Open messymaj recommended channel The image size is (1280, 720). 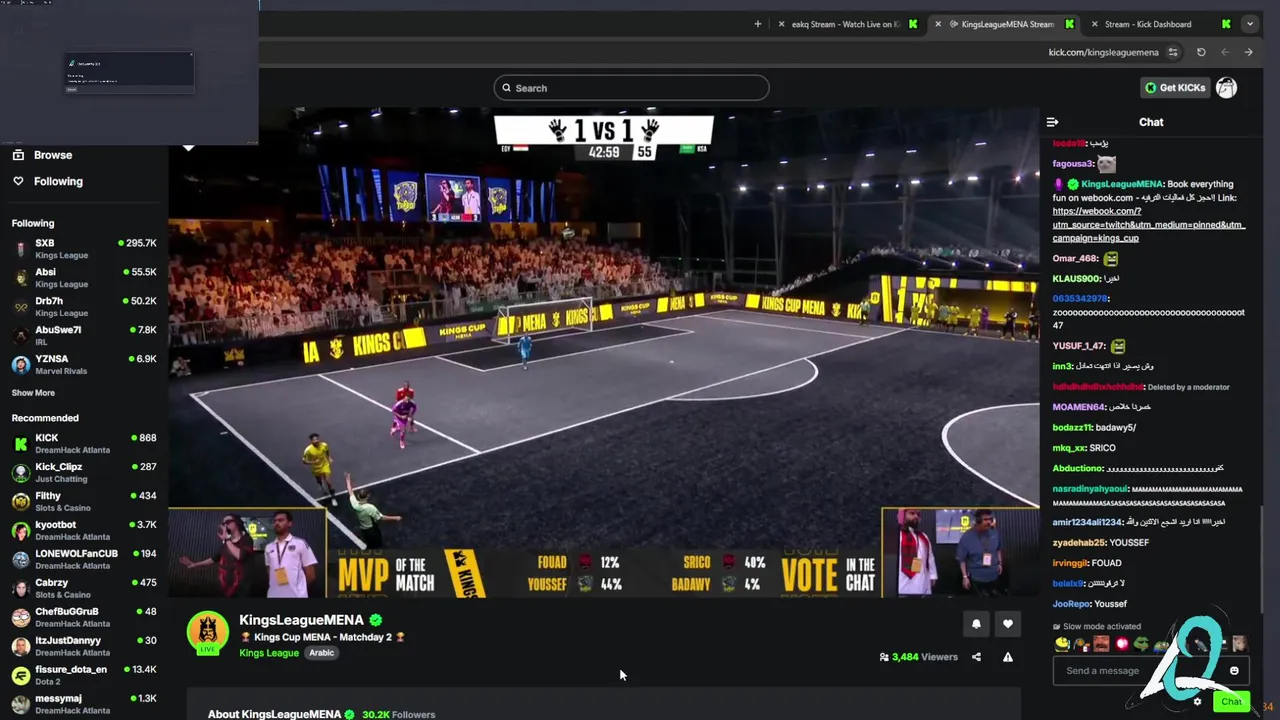coord(84,705)
